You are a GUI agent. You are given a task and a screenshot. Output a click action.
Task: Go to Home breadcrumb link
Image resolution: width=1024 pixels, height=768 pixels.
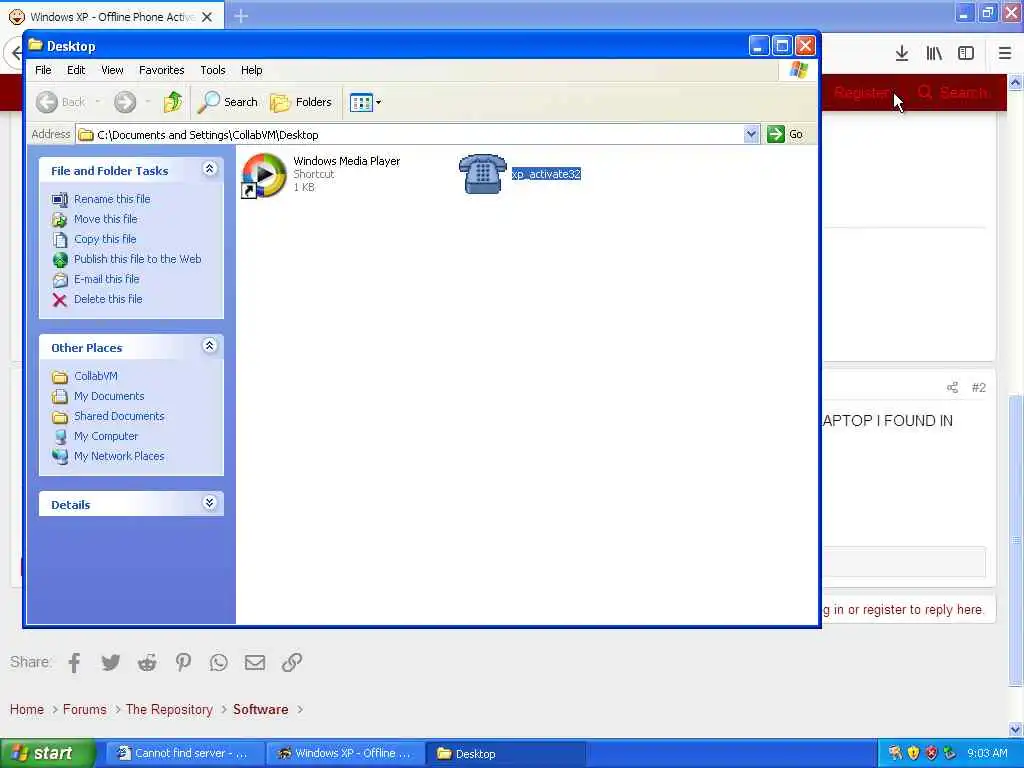[x=27, y=709]
